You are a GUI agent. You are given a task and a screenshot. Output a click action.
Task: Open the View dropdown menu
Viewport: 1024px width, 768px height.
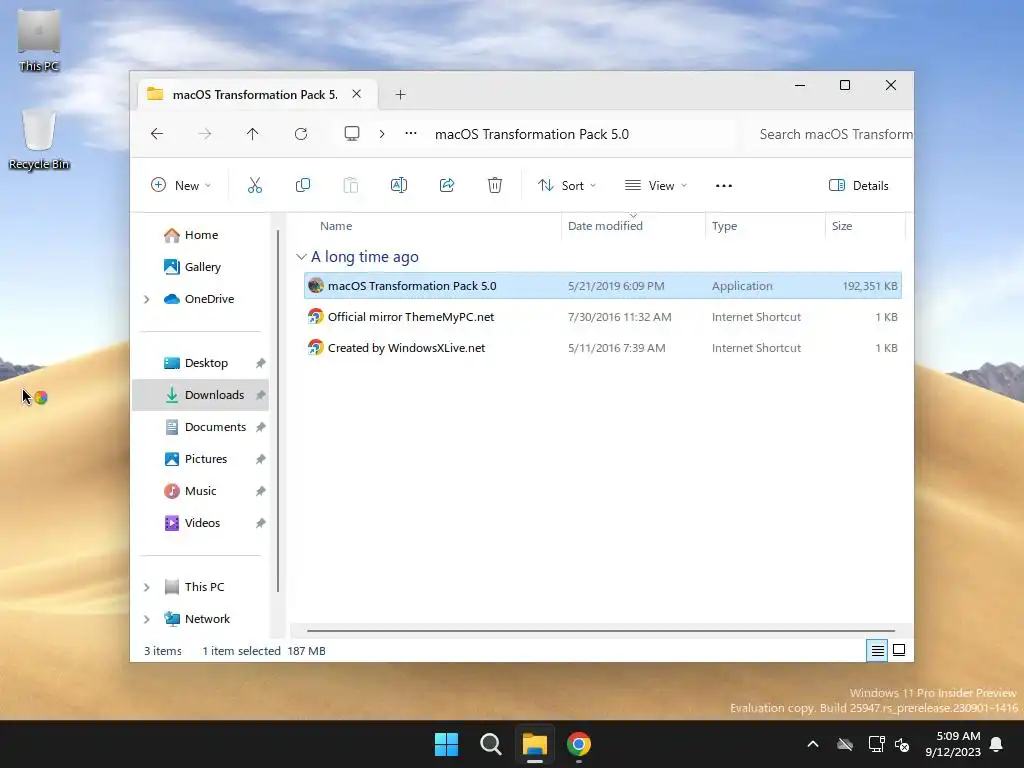pos(656,185)
